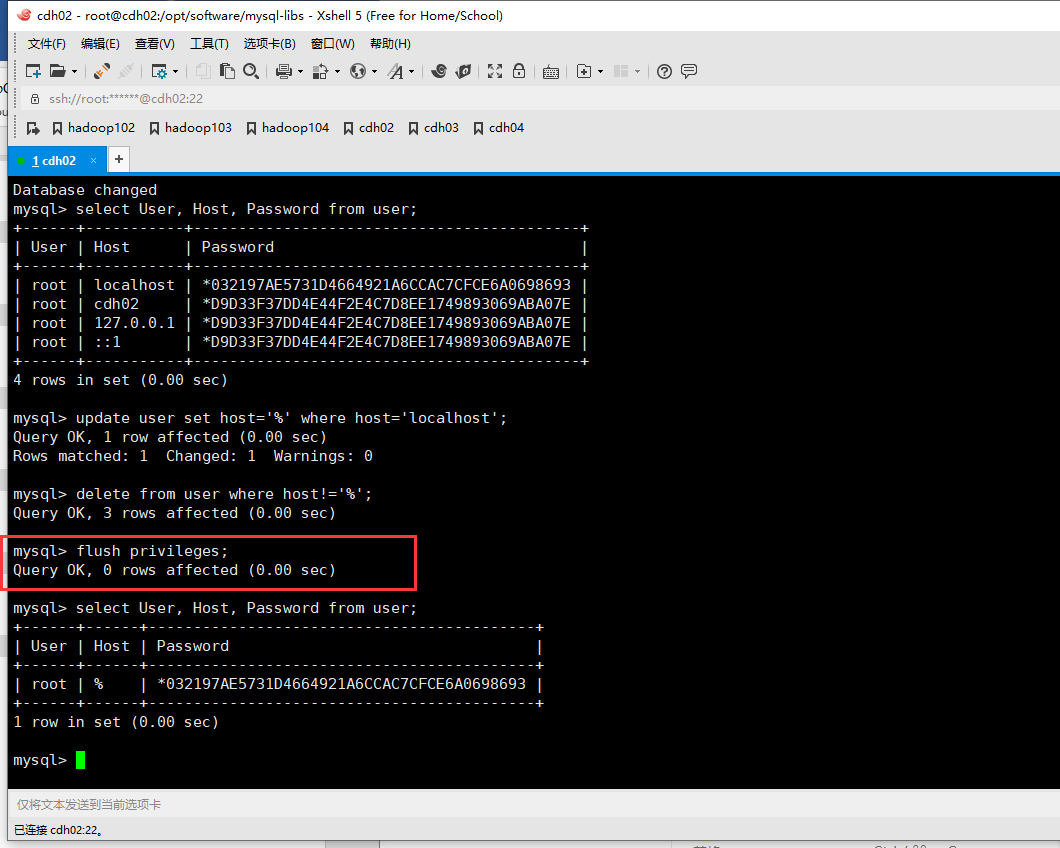Open the 文件(F) menu

click(x=47, y=44)
